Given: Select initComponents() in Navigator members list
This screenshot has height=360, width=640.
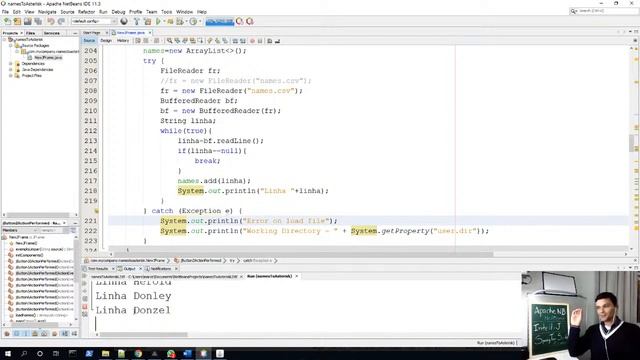Looking at the screenshot, I should click(x=29, y=255).
